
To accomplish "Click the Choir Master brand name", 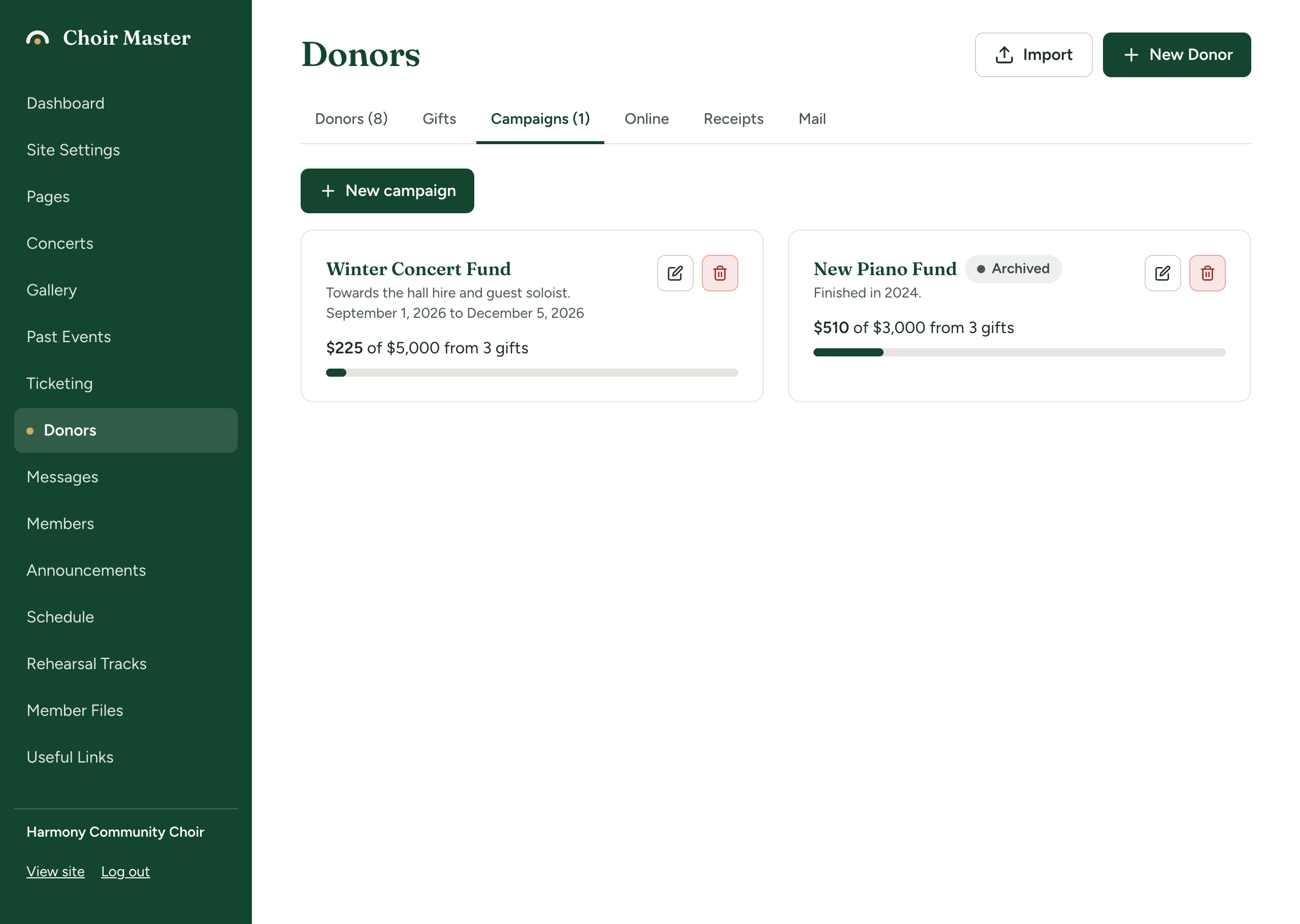I will [x=126, y=38].
